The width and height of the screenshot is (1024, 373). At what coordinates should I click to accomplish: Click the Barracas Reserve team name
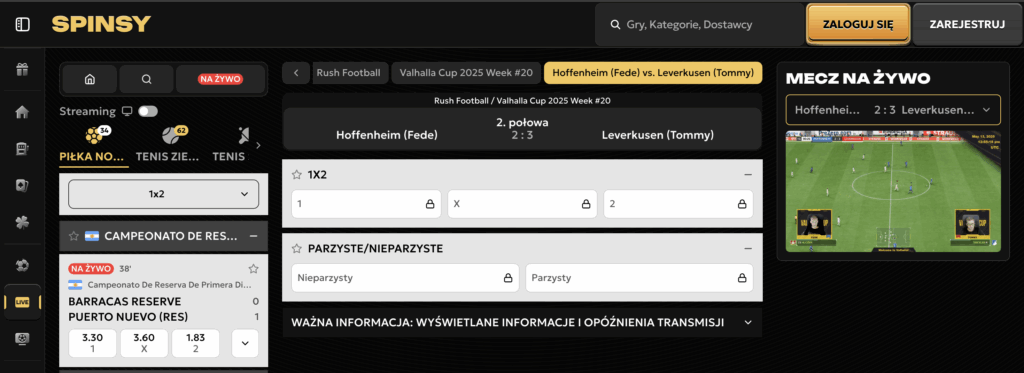pyautogui.click(x=125, y=302)
